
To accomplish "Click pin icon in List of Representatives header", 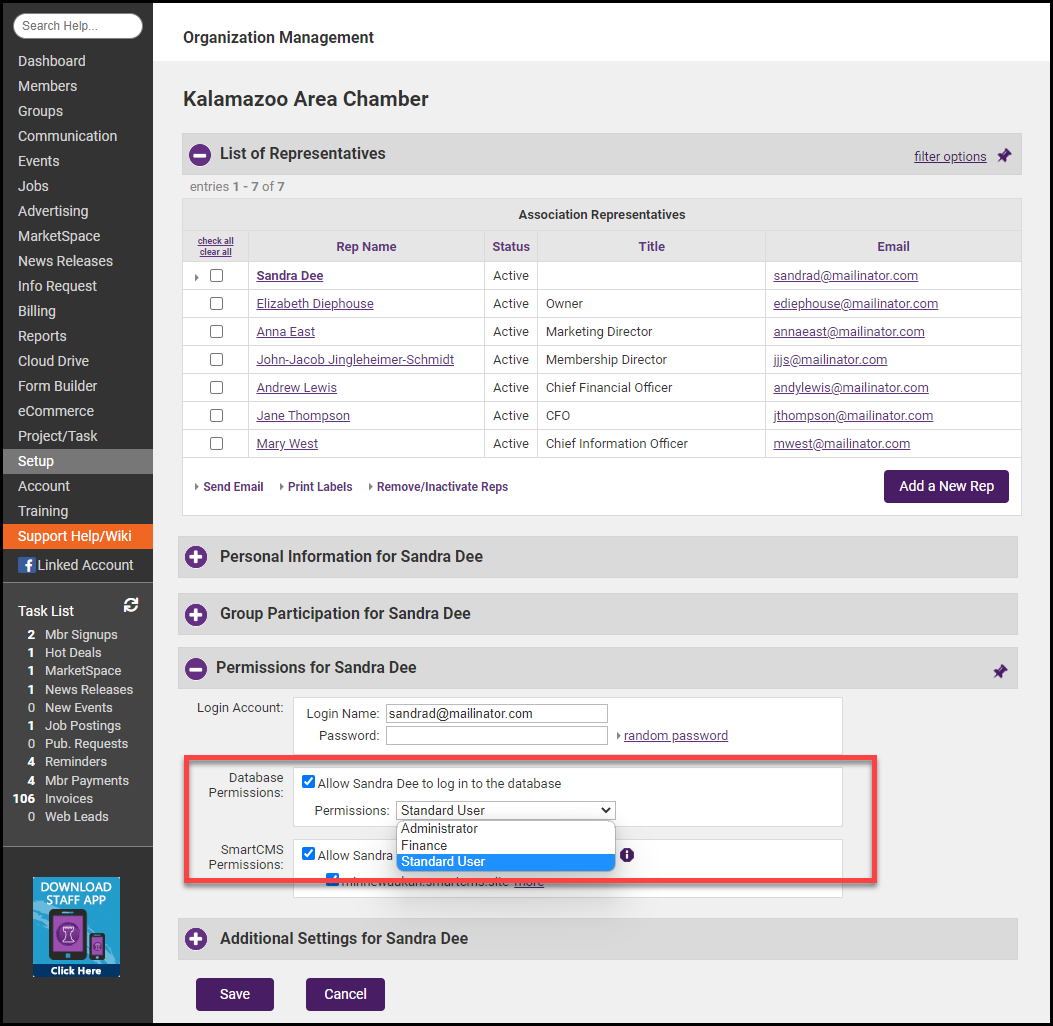I will tap(1004, 156).
